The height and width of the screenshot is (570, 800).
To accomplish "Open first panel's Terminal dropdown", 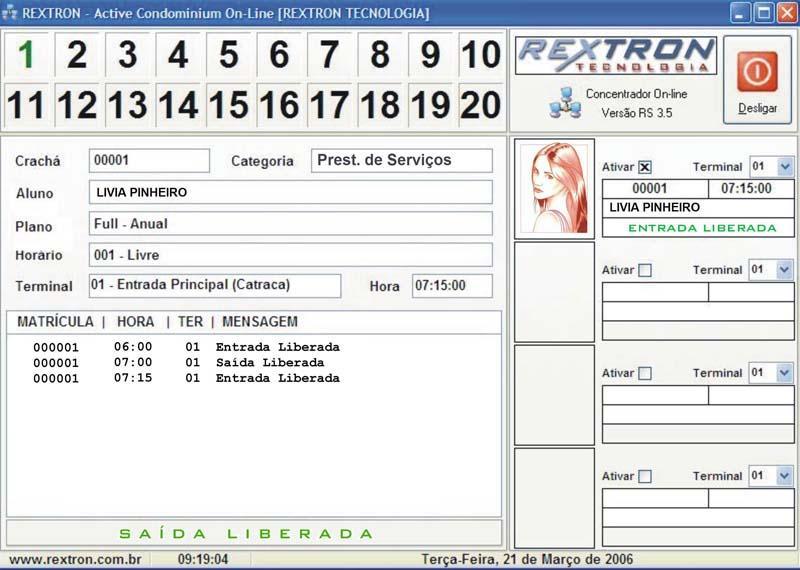I will point(785,166).
